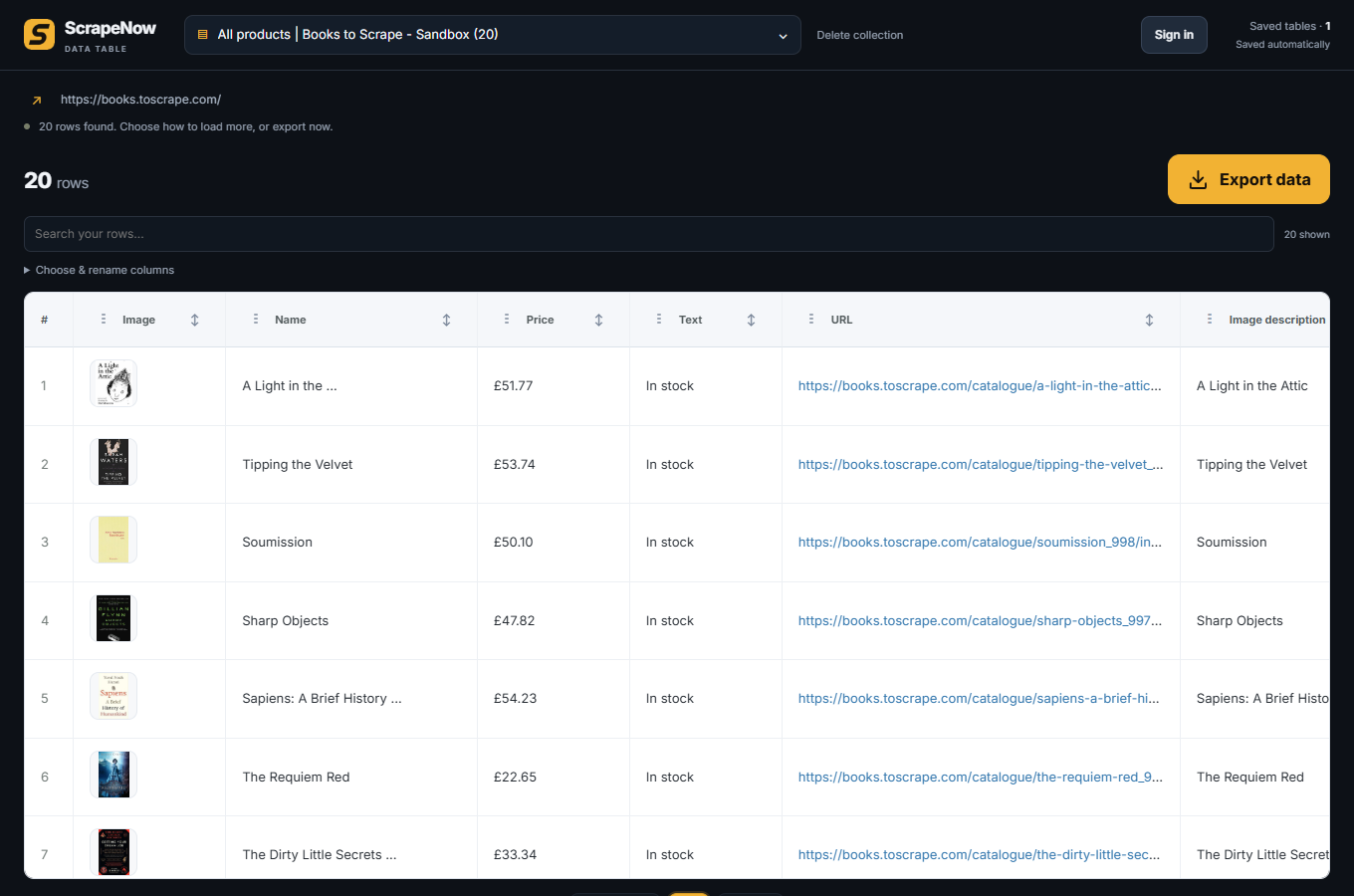Image resolution: width=1354 pixels, height=896 pixels.
Task: Sort rows using the Price sort arrows
Action: tap(599, 320)
